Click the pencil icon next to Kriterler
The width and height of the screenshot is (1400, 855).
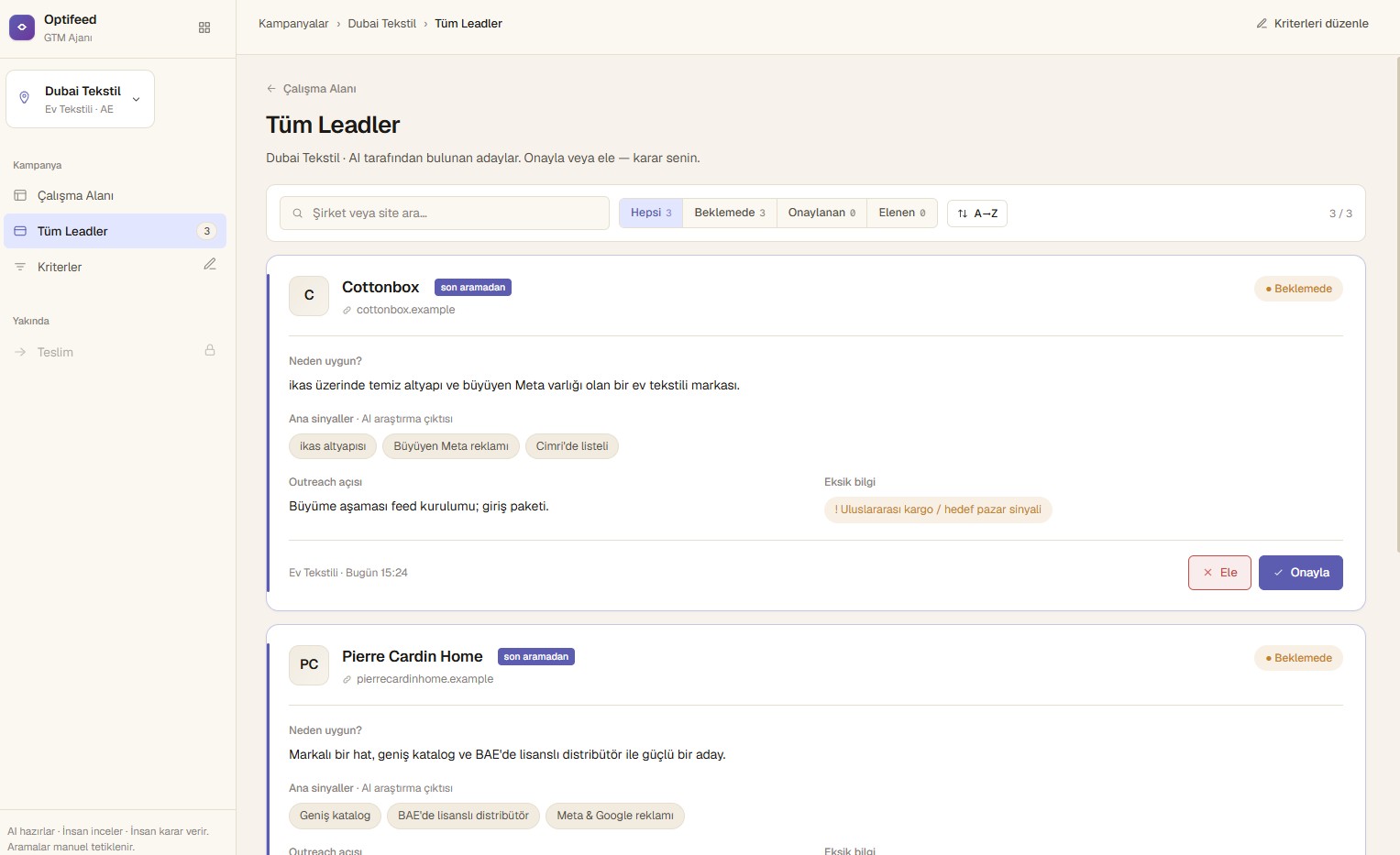[210, 264]
